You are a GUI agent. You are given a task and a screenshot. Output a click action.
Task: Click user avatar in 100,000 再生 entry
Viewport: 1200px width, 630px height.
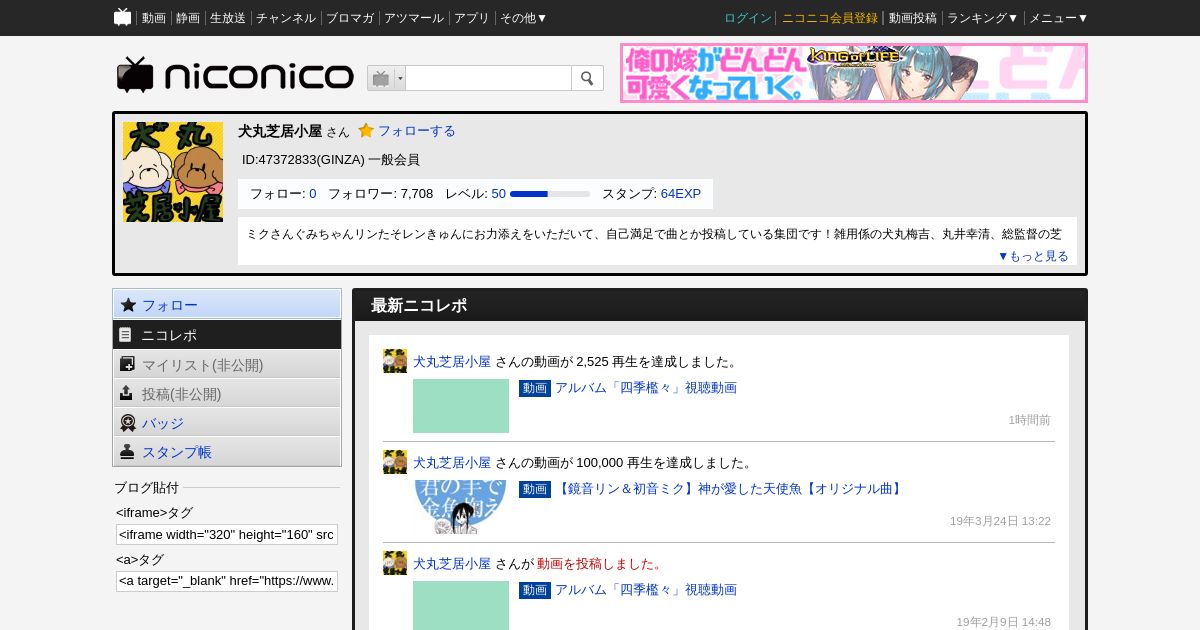(395, 462)
